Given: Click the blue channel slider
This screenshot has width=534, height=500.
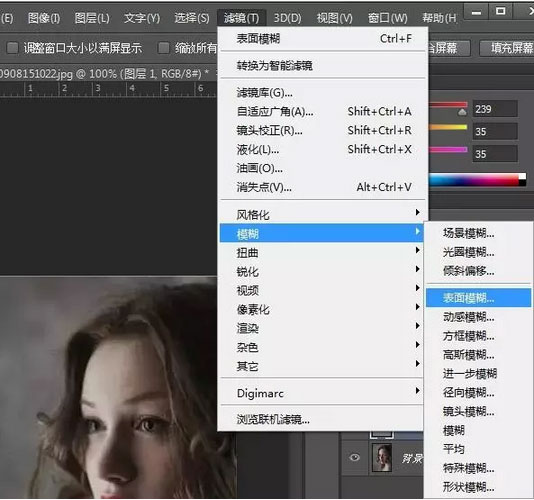Looking at the screenshot, I should click(x=448, y=150).
